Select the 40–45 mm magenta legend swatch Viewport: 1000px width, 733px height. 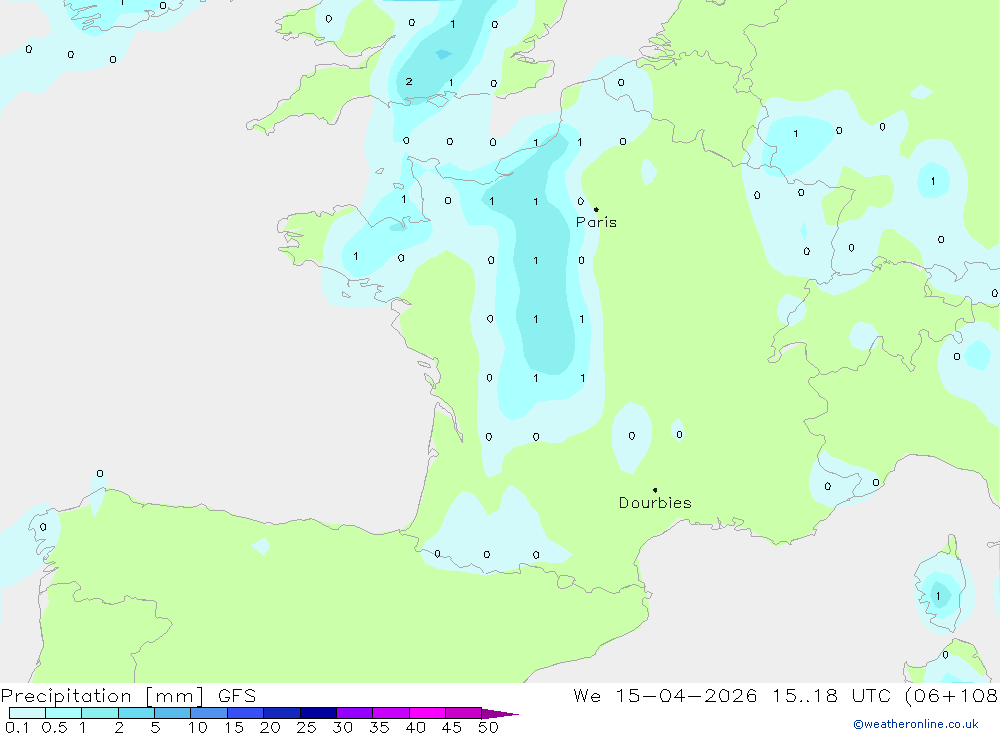(x=427, y=713)
